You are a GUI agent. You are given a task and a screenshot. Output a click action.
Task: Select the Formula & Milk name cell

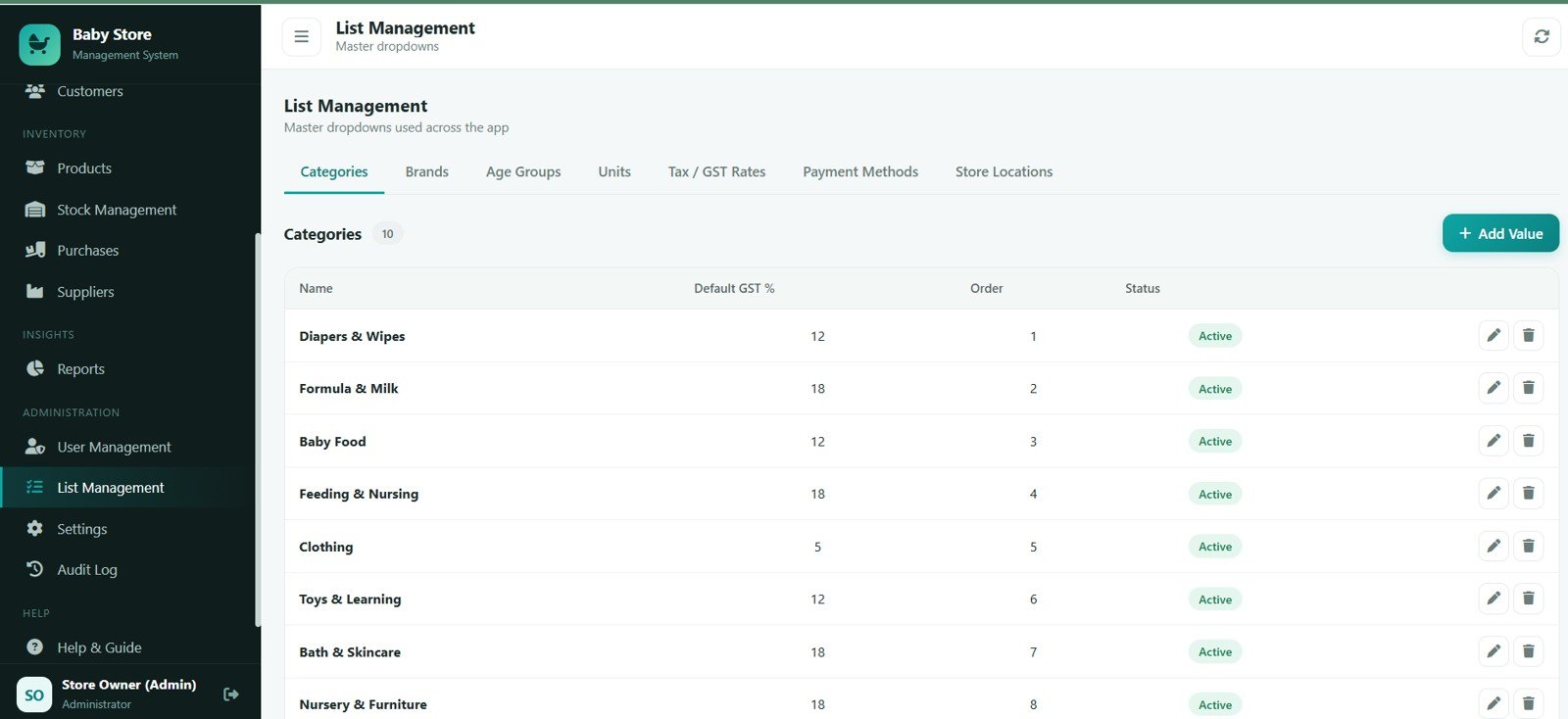(349, 388)
